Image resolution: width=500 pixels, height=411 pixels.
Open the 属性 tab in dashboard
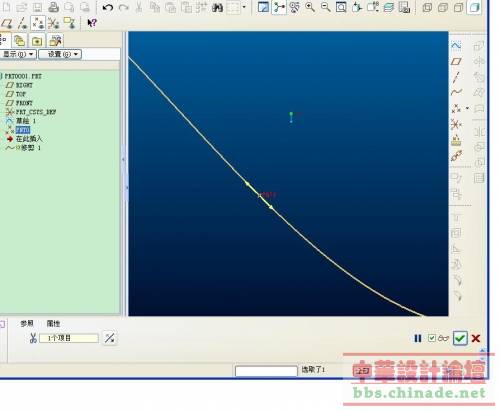53,323
